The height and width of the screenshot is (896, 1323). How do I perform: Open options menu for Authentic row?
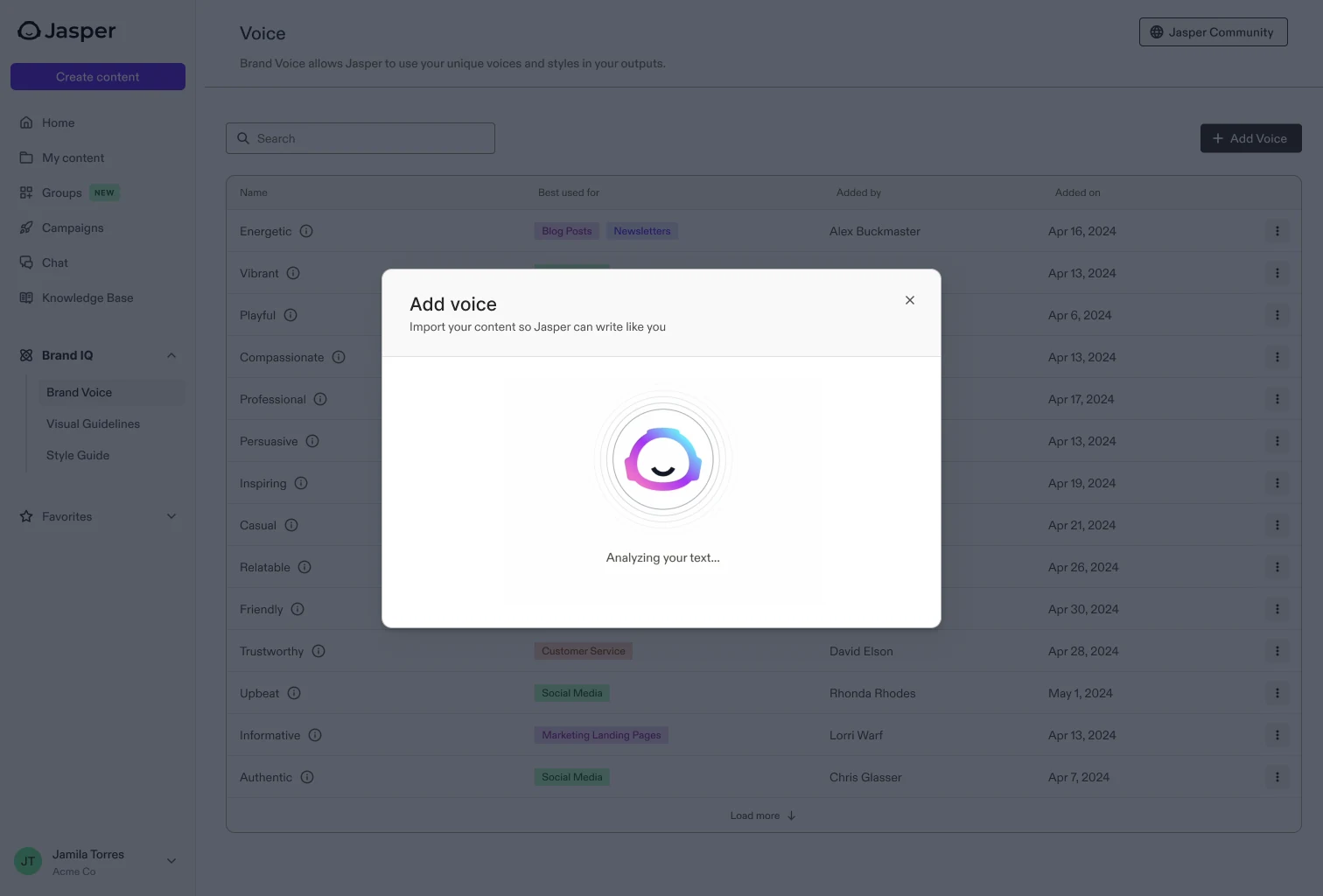[x=1277, y=777]
